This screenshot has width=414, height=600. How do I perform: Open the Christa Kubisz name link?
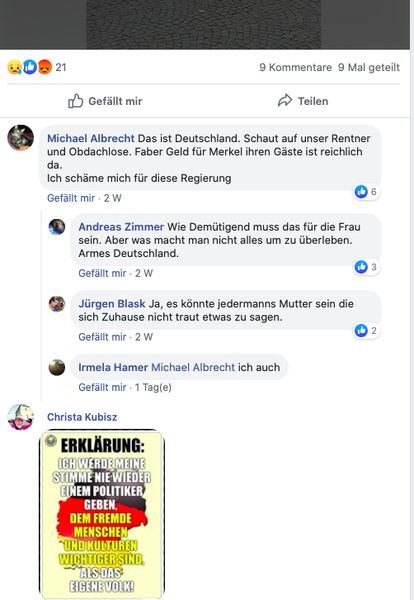(82, 417)
